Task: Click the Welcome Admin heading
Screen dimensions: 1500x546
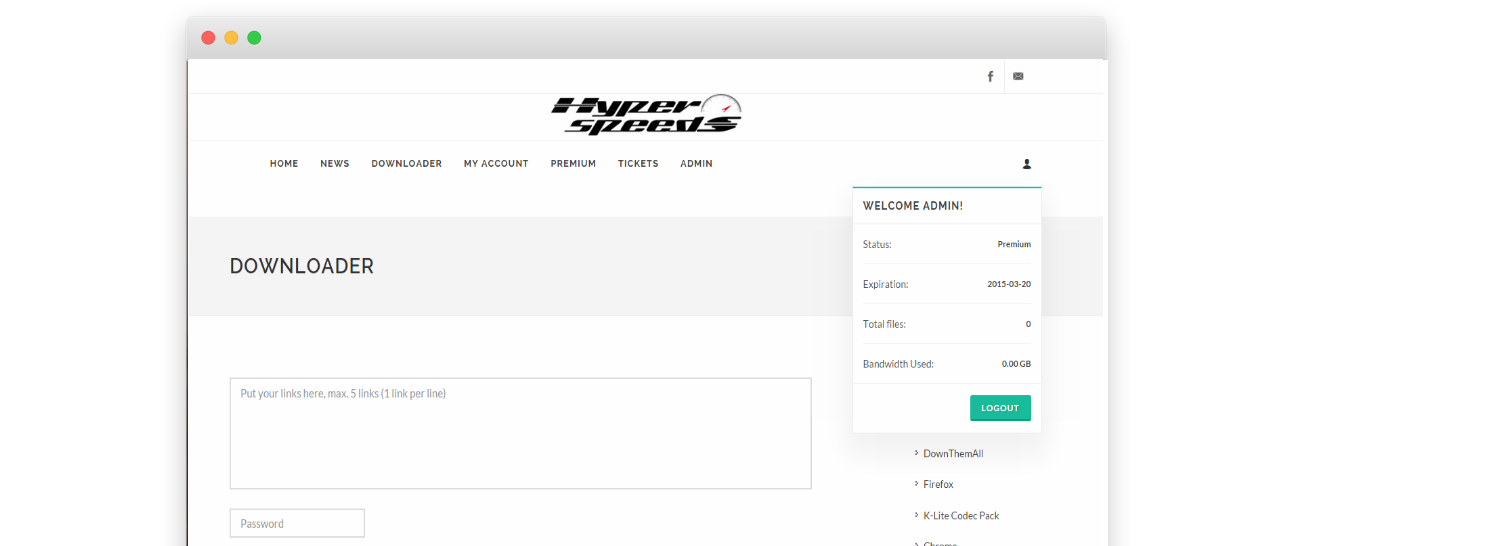Action: 913,206
